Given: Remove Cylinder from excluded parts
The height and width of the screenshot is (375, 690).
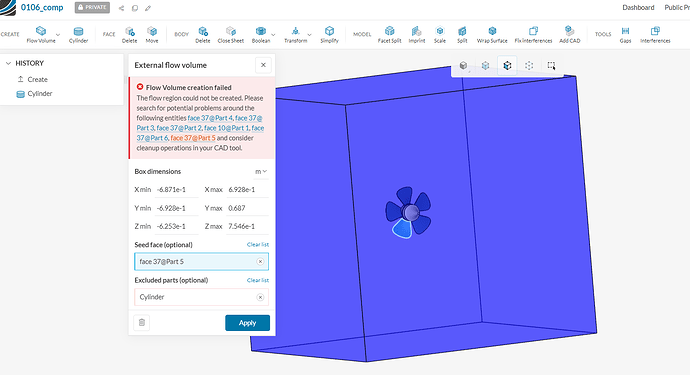Looking at the screenshot, I should point(260,297).
